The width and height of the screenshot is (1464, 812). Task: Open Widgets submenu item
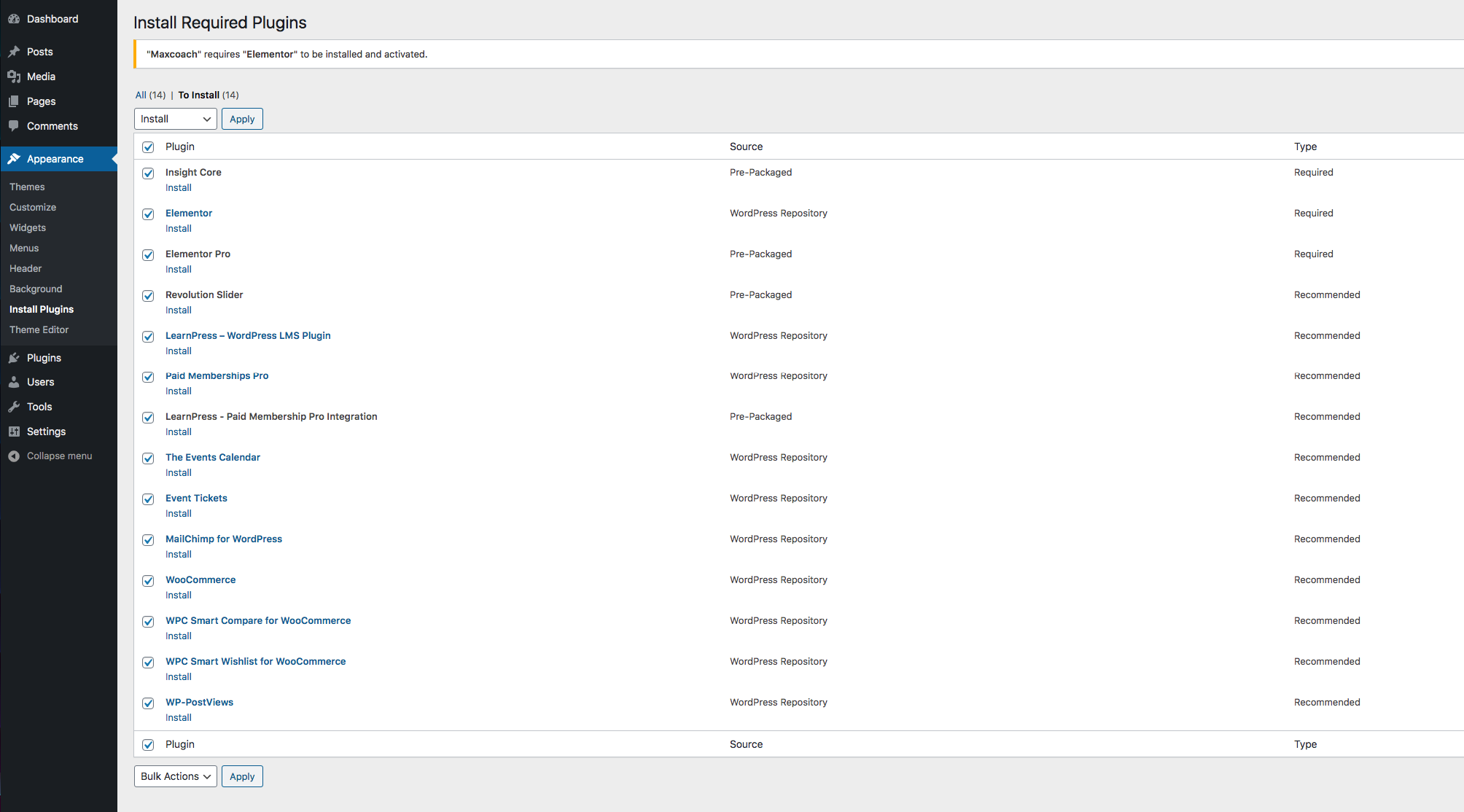pyautogui.click(x=28, y=227)
